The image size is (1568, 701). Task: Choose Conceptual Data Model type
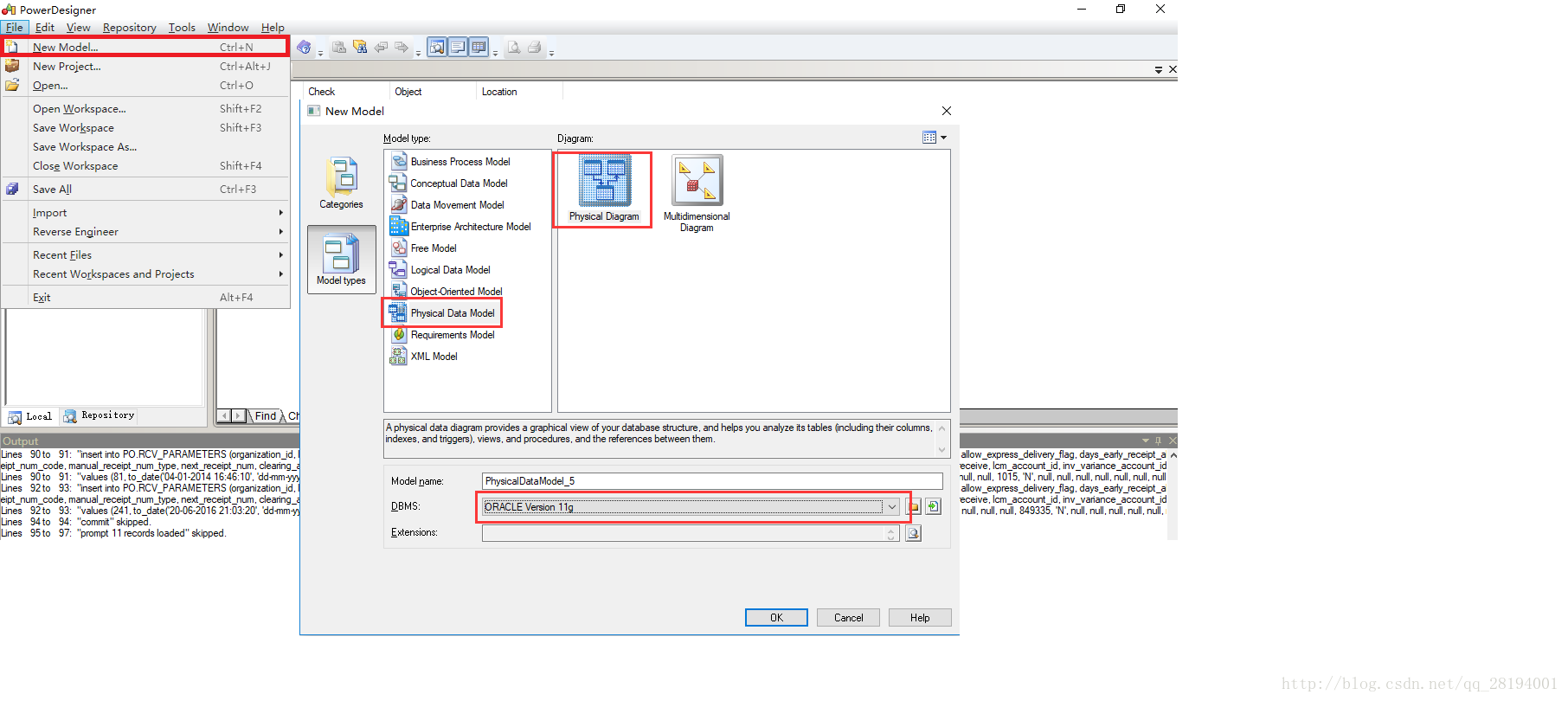coord(448,183)
